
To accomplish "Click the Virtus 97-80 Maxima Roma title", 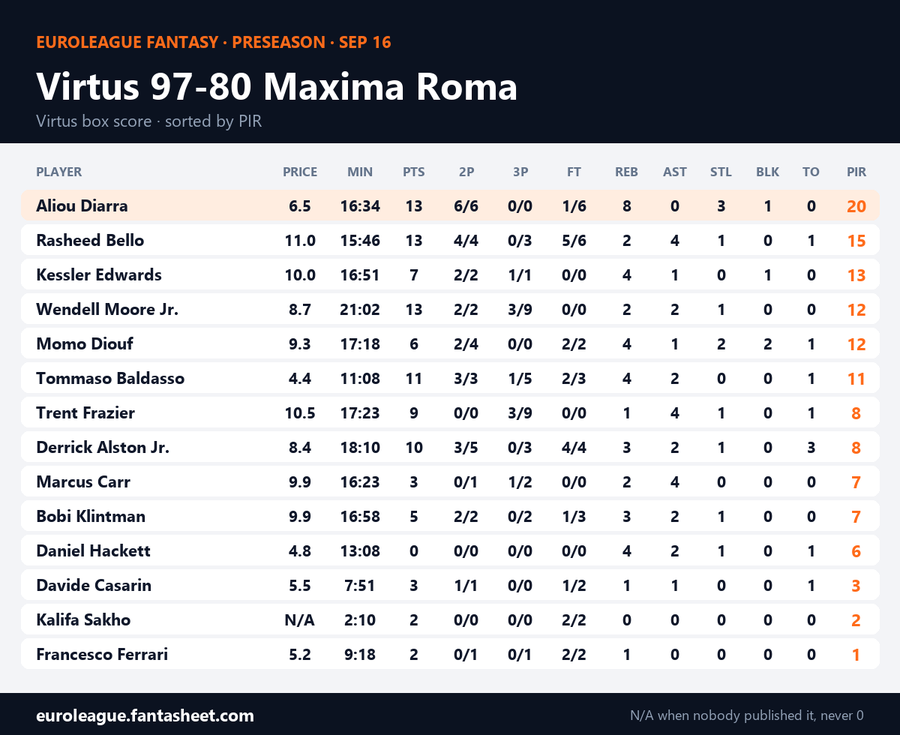I will pos(277,87).
